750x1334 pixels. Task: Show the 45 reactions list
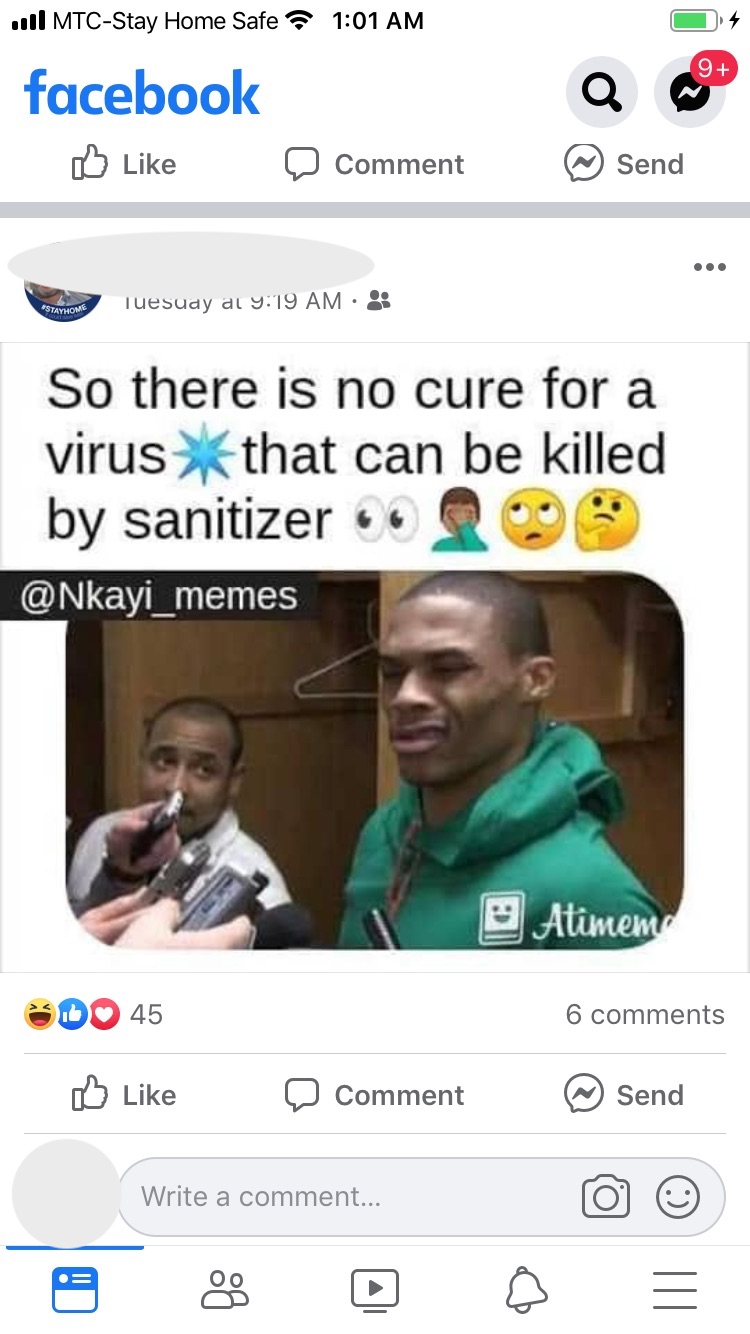tap(93, 1014)
